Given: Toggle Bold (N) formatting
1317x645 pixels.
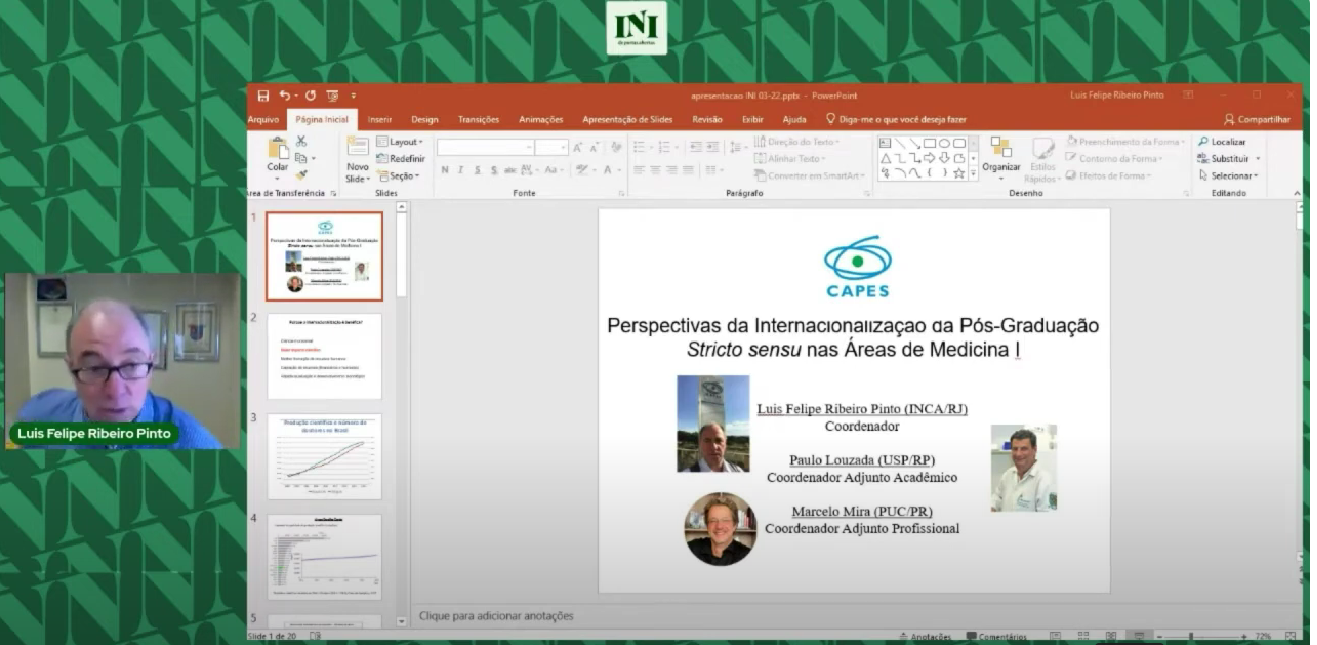Looking at the screenshot, I should 445,170.
